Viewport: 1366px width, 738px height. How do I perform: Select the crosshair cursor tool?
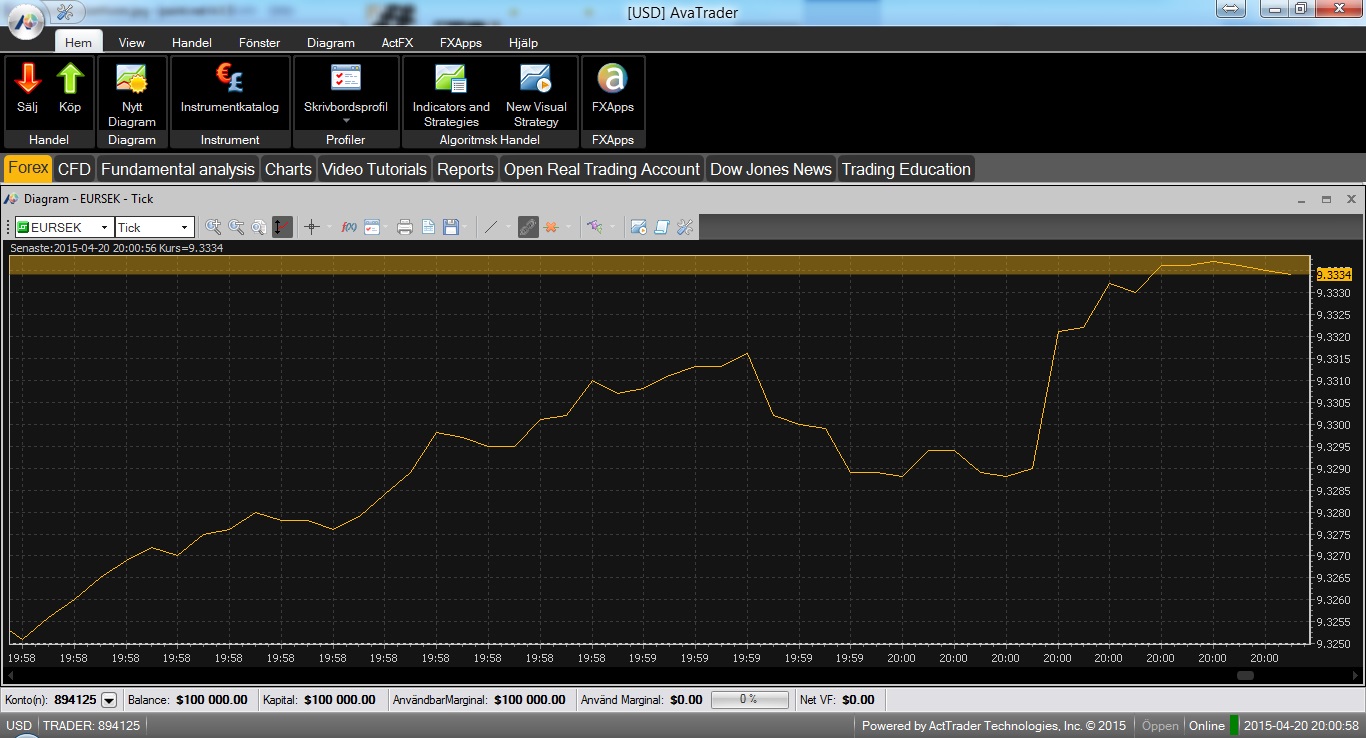click(x=312, y=227)
